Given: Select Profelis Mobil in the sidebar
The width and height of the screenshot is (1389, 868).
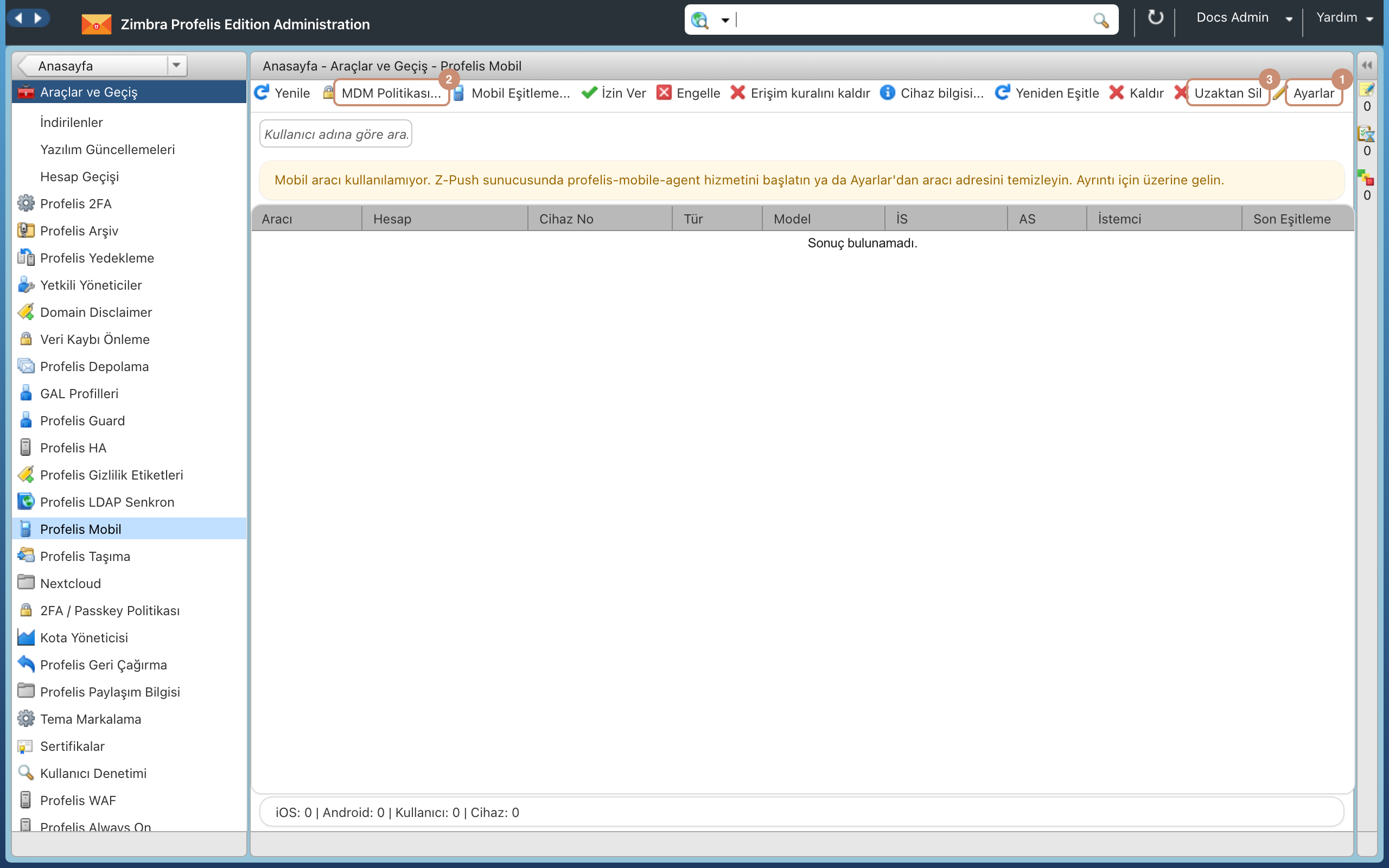Looking at the screenshot, I should [x=129, y=529].
